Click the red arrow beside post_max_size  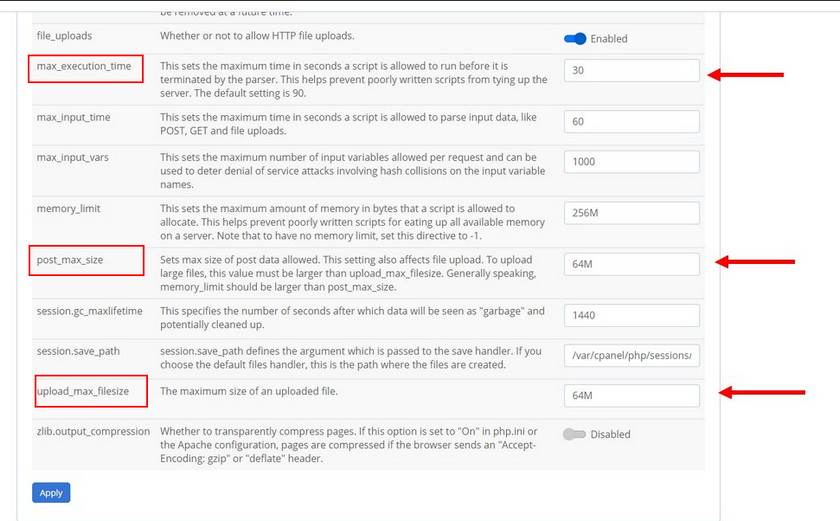coord(755,262)
